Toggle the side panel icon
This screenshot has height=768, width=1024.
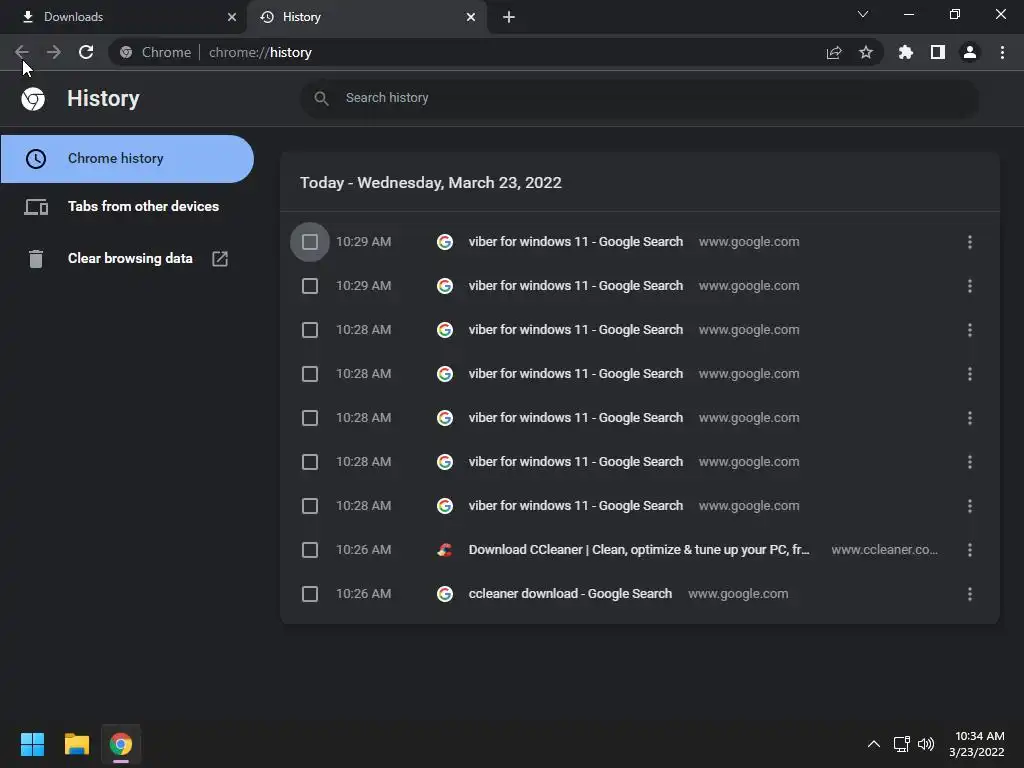[x=938, y=52]
